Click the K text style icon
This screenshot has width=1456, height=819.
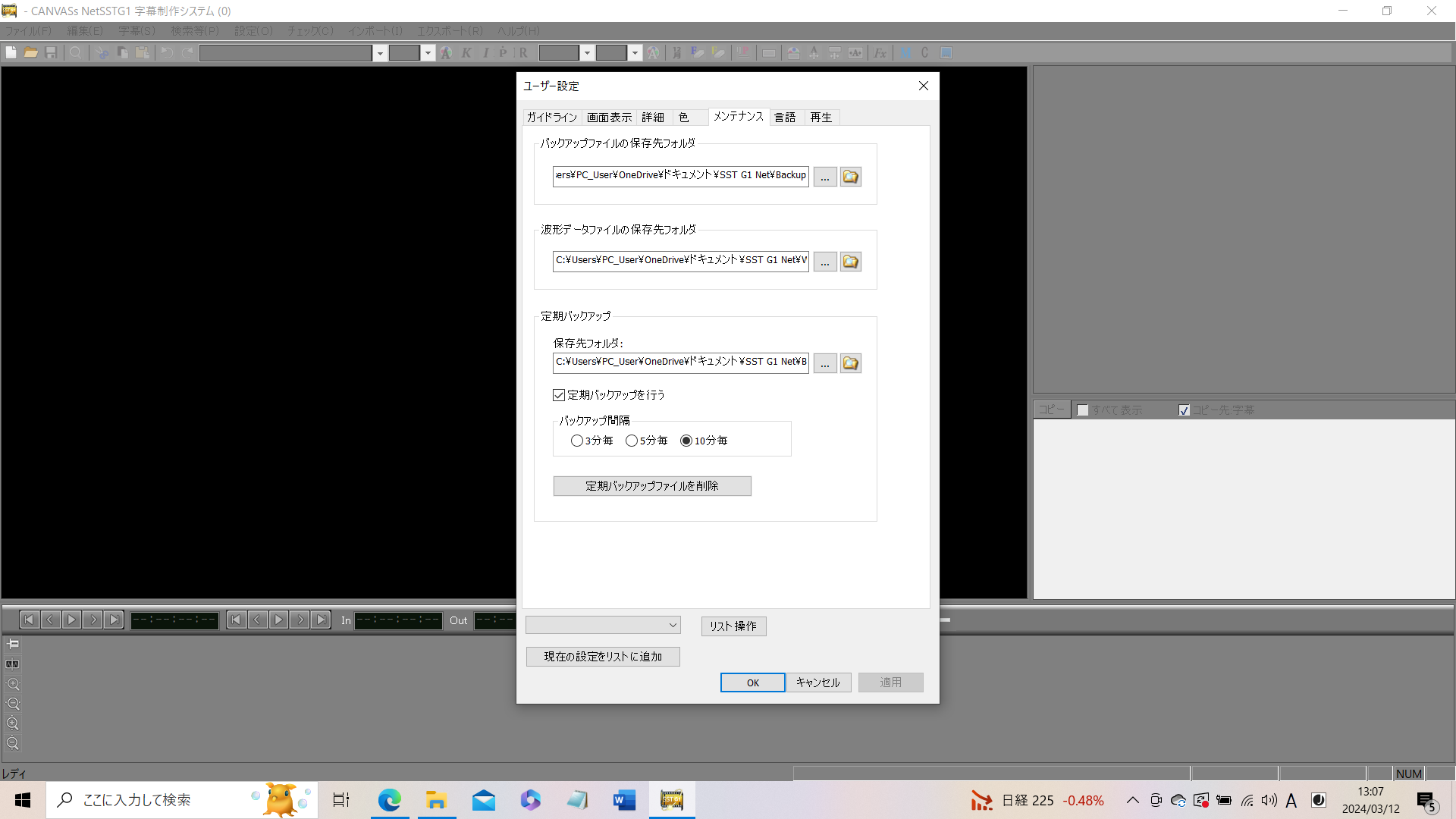pos(466,52)
